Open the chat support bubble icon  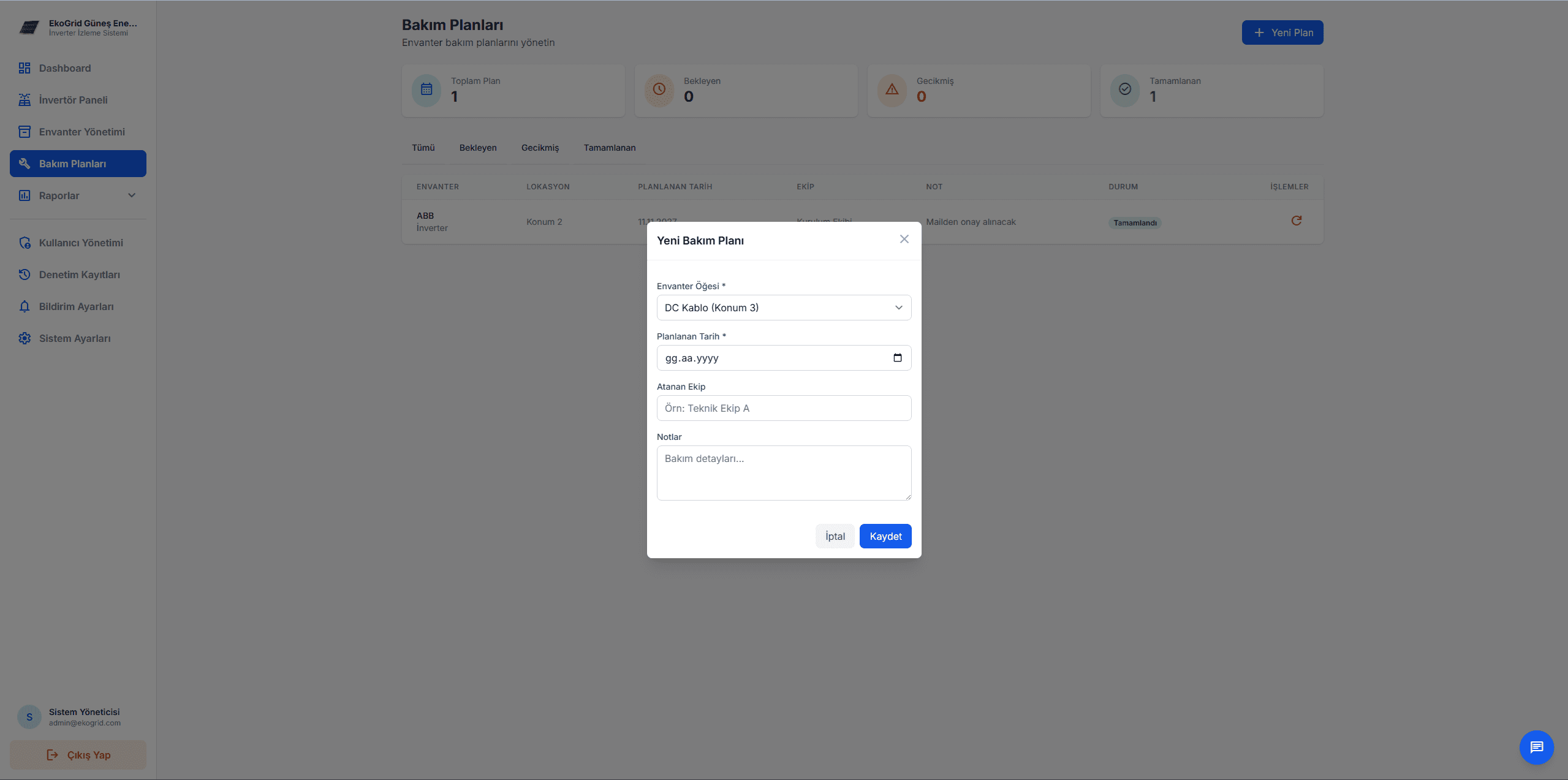coord(1536,747)
